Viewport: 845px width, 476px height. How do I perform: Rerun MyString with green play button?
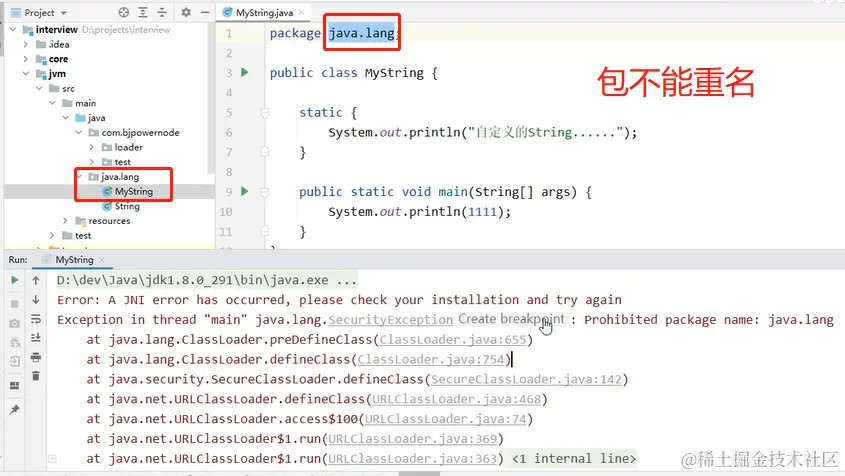(x=15, y=280)
